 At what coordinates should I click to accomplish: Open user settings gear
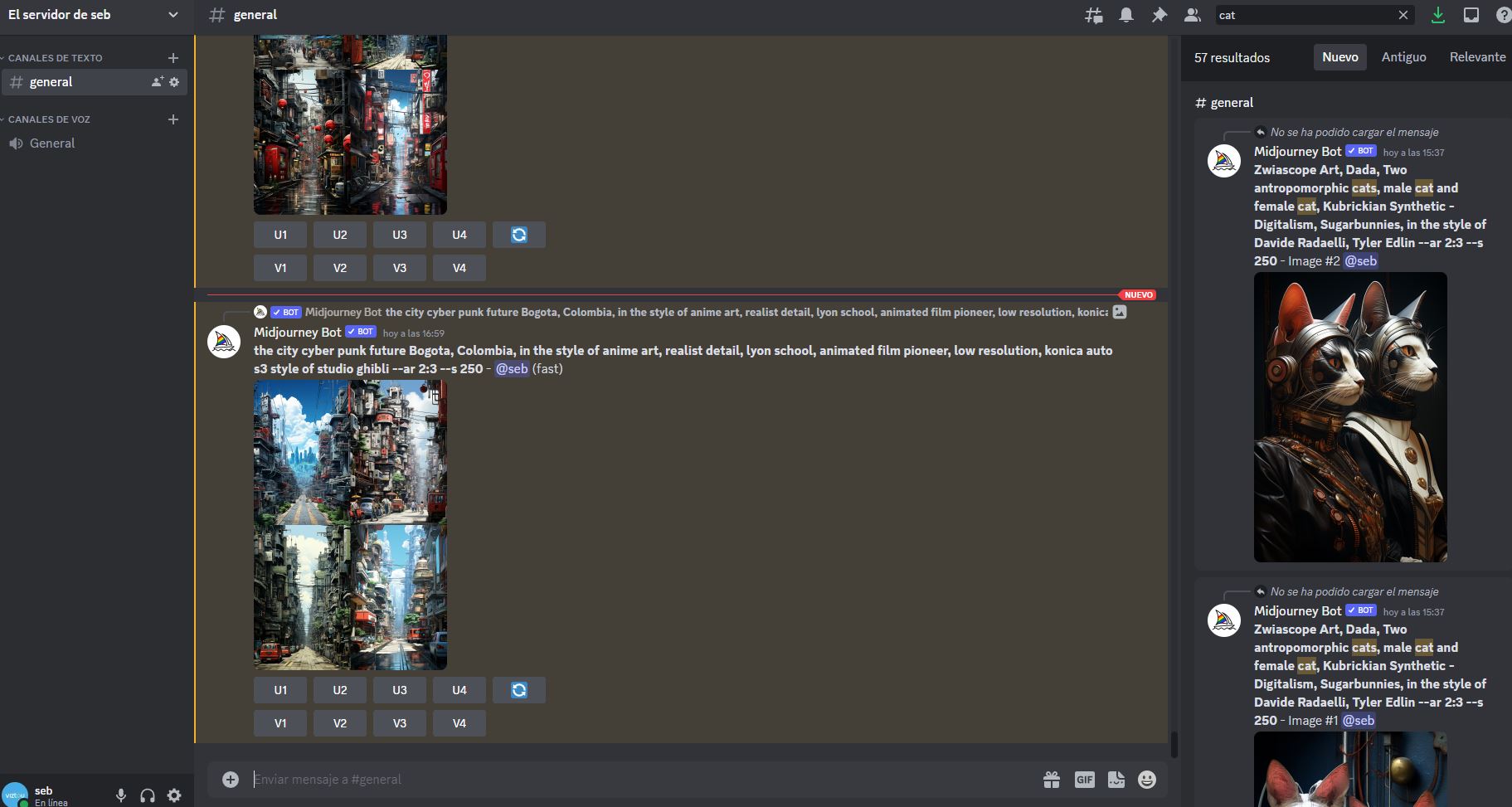pyautogui.click(x=174, y=795)
